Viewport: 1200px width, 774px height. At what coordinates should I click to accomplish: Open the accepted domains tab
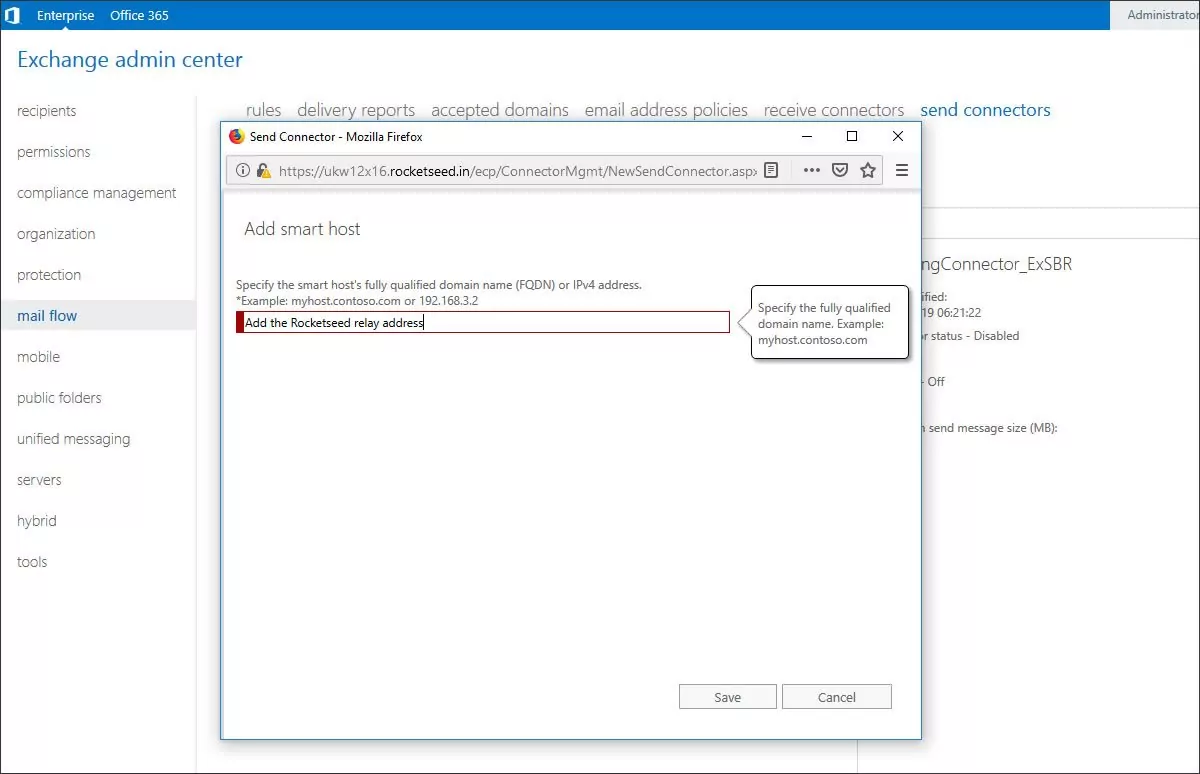500,110
